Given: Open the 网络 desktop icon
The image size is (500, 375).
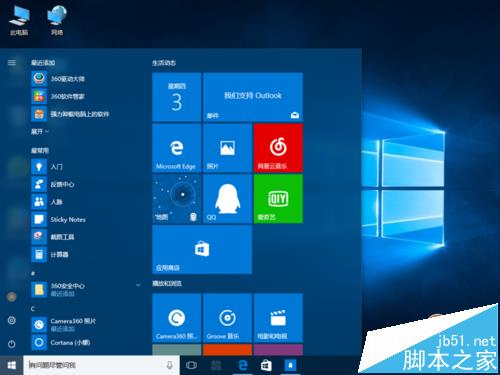Looking at the screenshot, I should [57, 20].
